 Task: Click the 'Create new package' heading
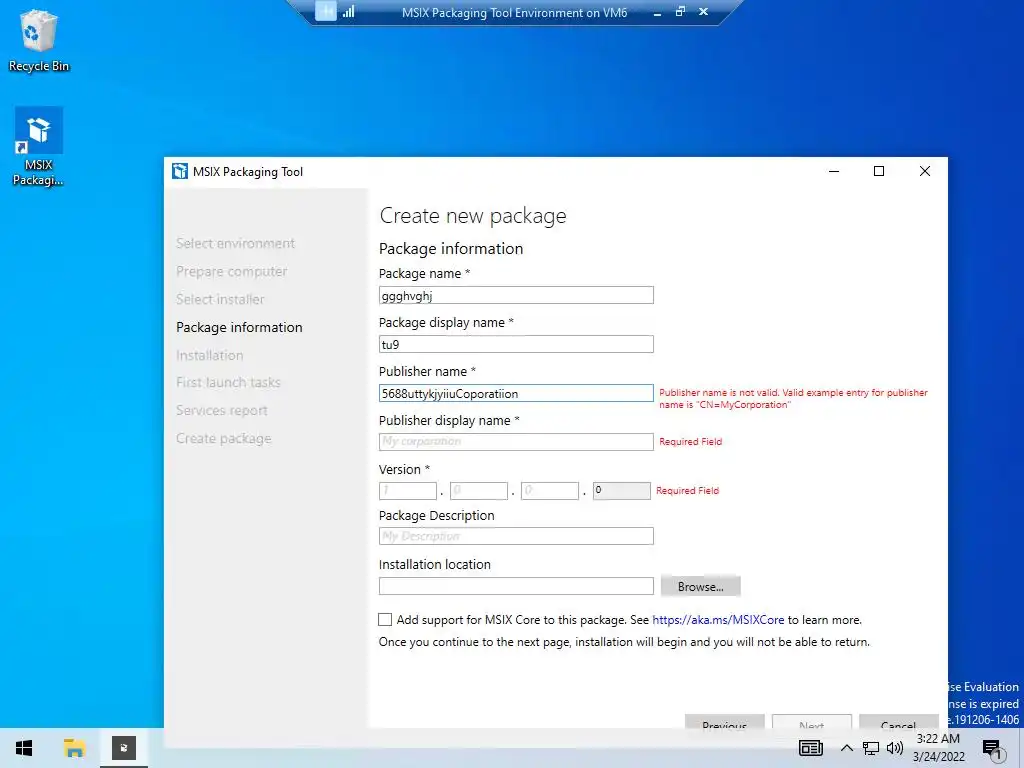(473, 216)
